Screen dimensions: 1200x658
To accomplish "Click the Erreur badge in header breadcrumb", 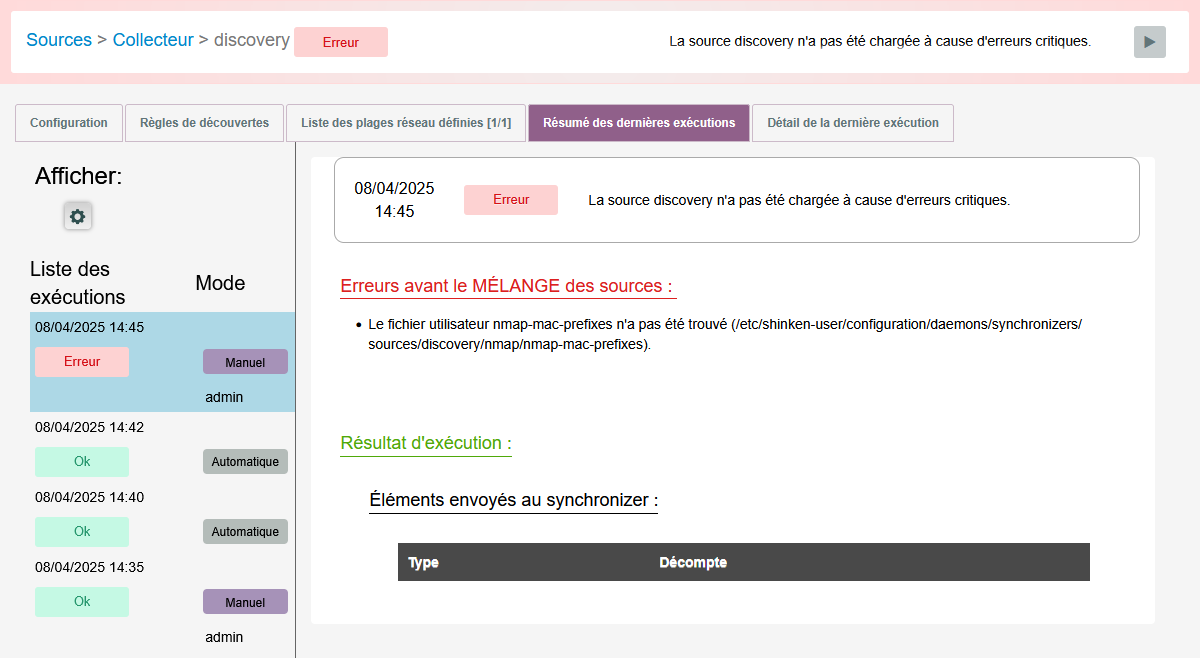I will pyautogui.click(x=340, y=43).
